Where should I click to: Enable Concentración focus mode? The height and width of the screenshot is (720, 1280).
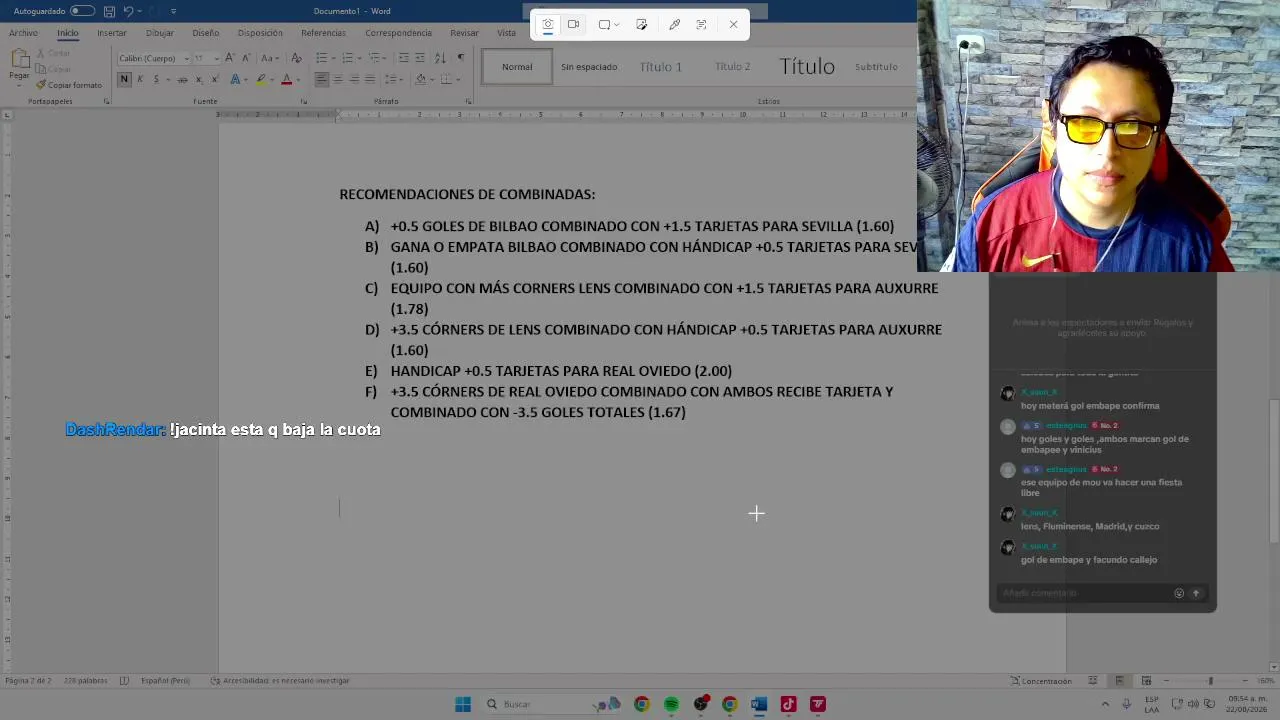pyautogui.click(x=1041, y=681)
